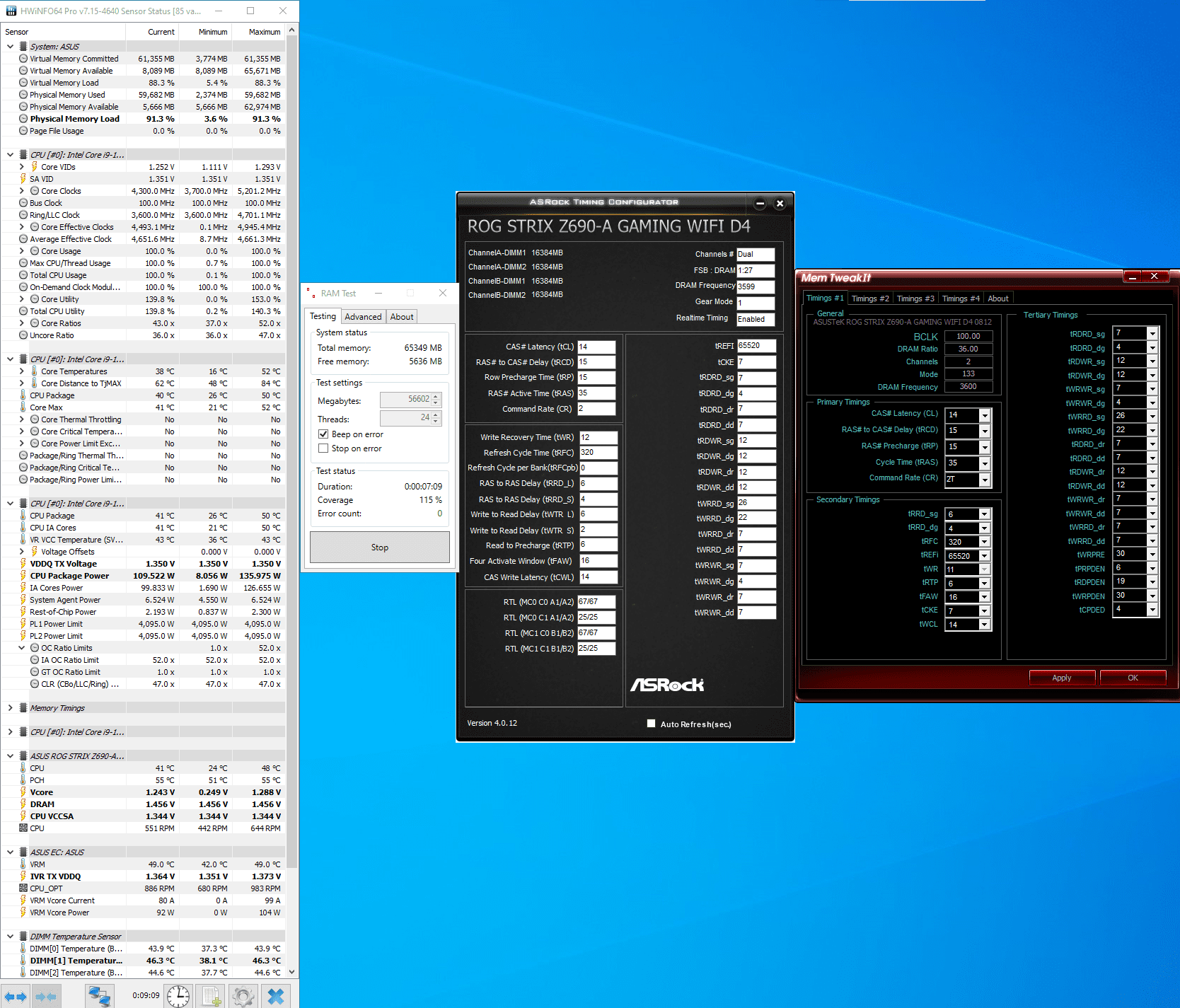
Task: Select the Timings #2 tab in Mem TweakIt
Action: pos(870,299)
